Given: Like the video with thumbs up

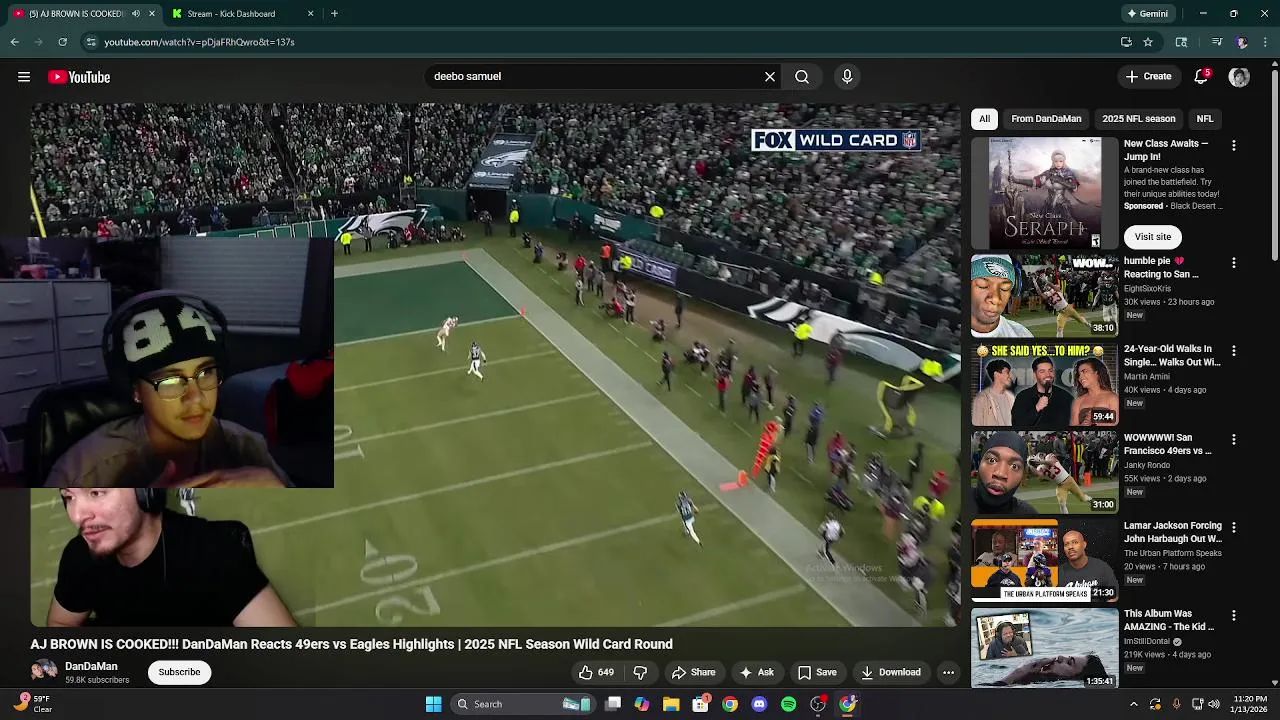Looking at the screenshot, I should 597,672.
